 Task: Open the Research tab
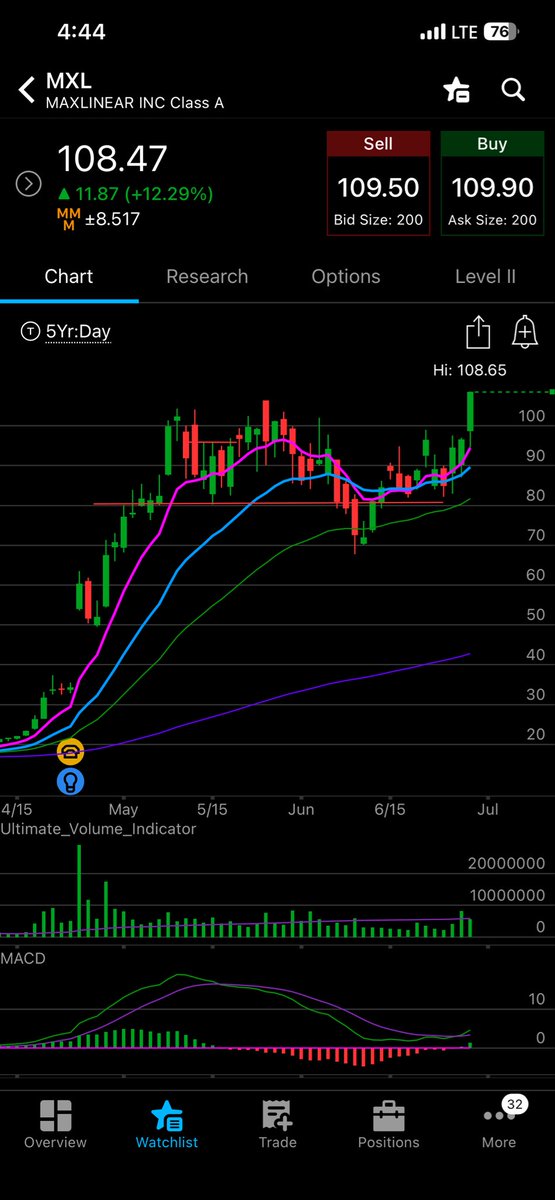pos(207,276)
